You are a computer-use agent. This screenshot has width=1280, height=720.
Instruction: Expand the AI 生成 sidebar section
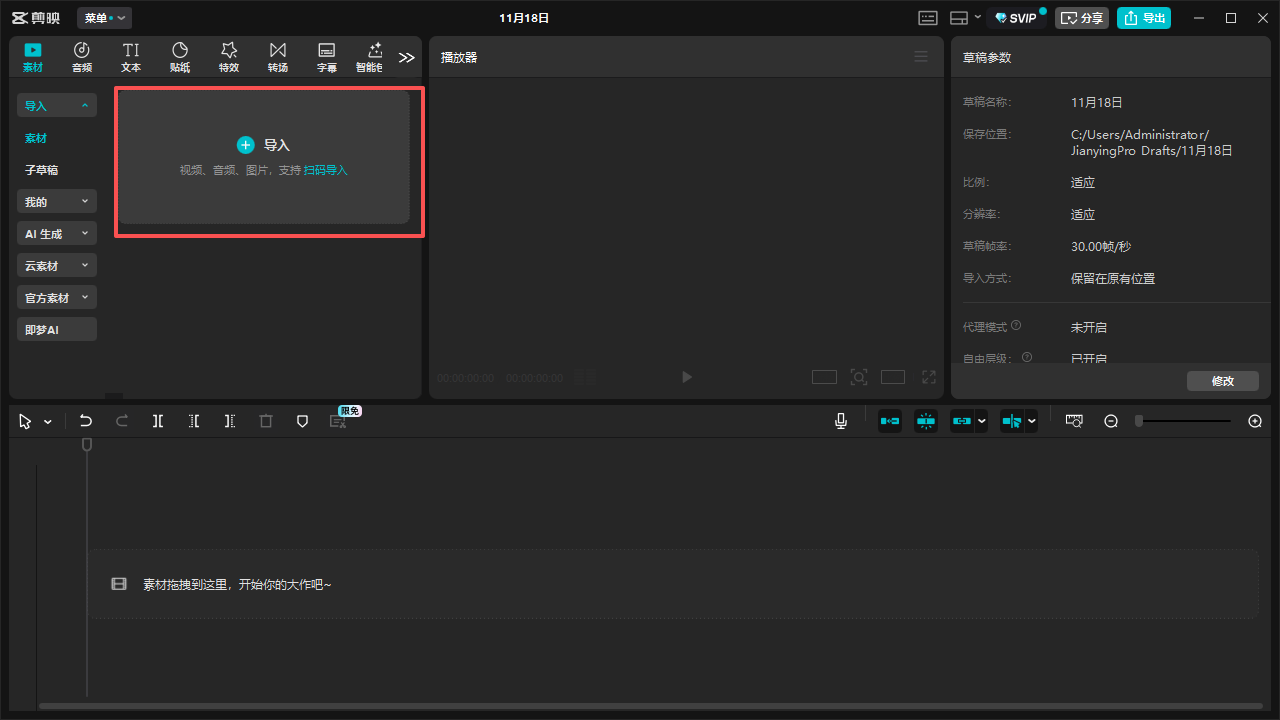(57, 234)
